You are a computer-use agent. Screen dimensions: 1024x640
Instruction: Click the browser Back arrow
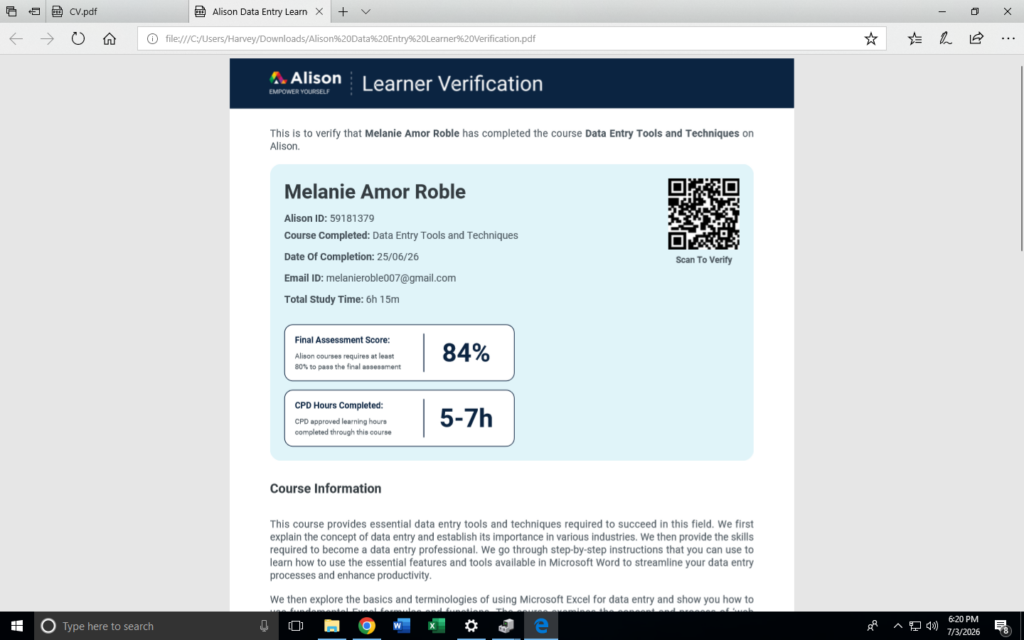[16, 39]
